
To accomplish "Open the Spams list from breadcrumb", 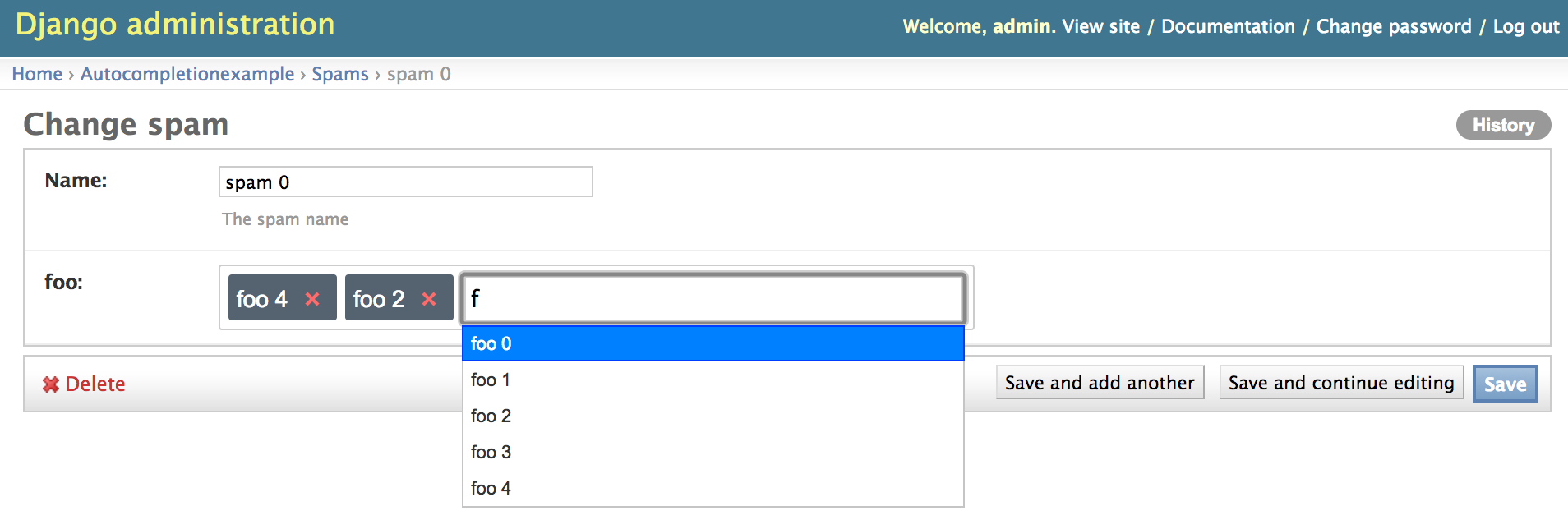I will 340,74.
